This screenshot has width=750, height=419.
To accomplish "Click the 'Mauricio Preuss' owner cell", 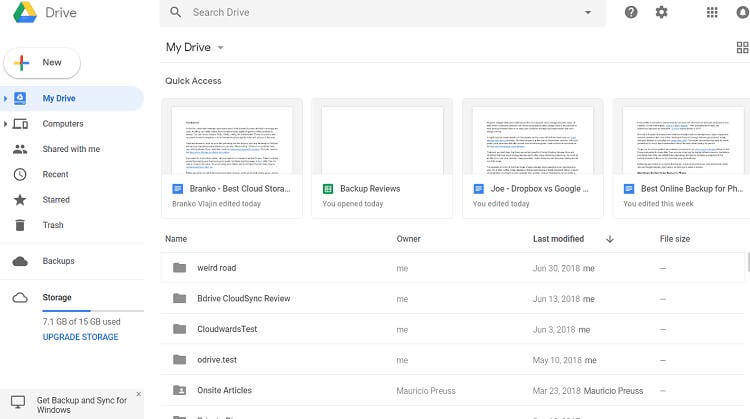I will [426, 391].
